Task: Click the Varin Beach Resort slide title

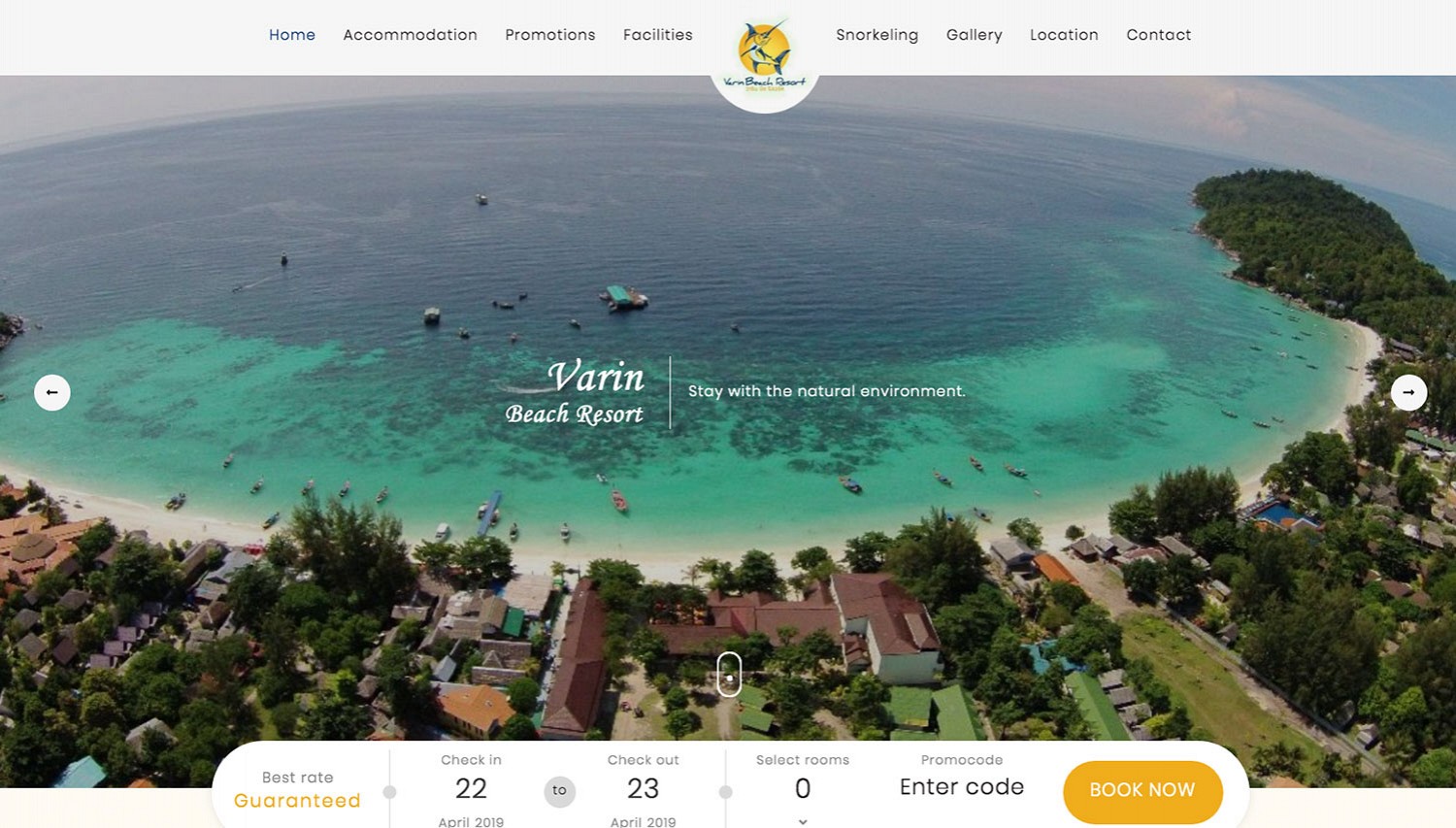Action: (575, 392)
